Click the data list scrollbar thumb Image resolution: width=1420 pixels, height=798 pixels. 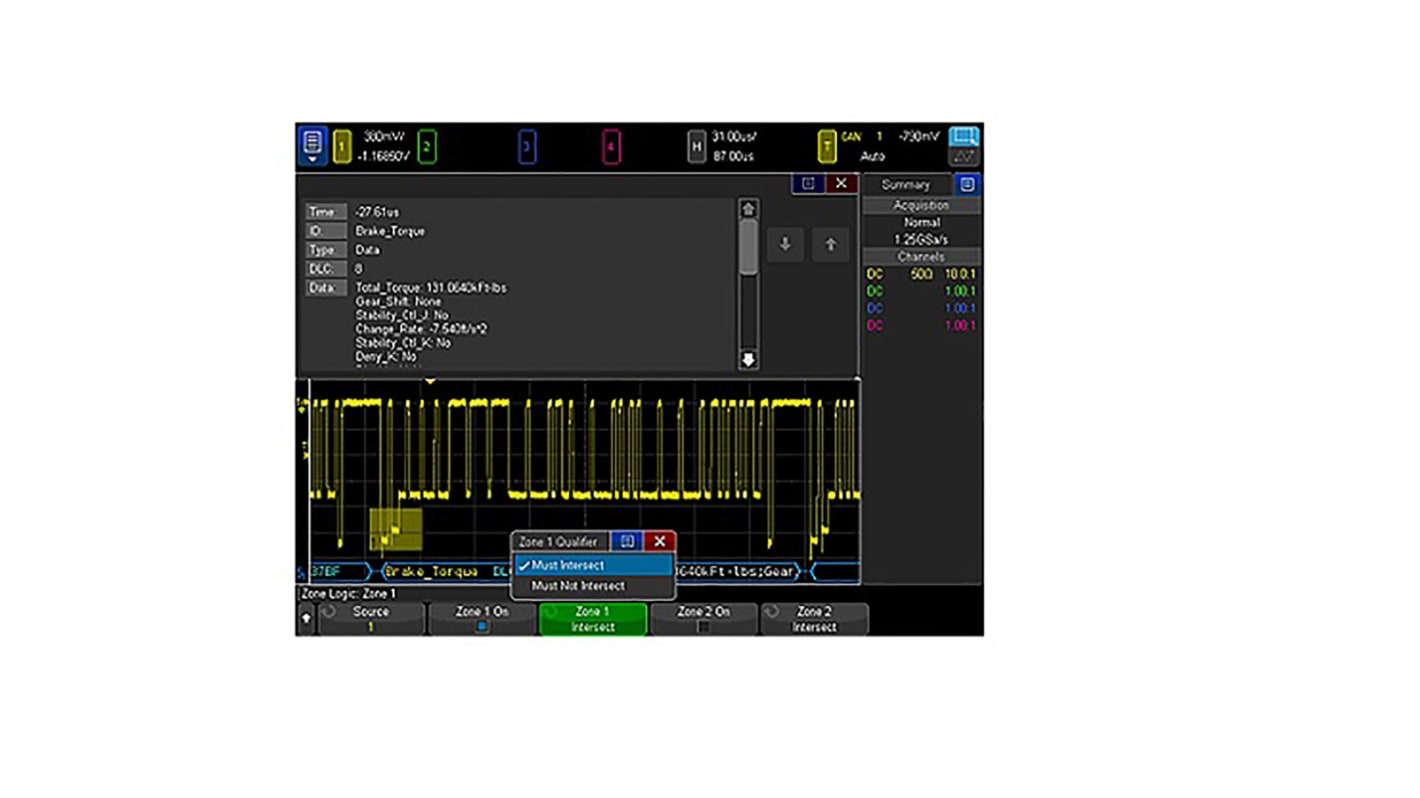tap(748, 247)
